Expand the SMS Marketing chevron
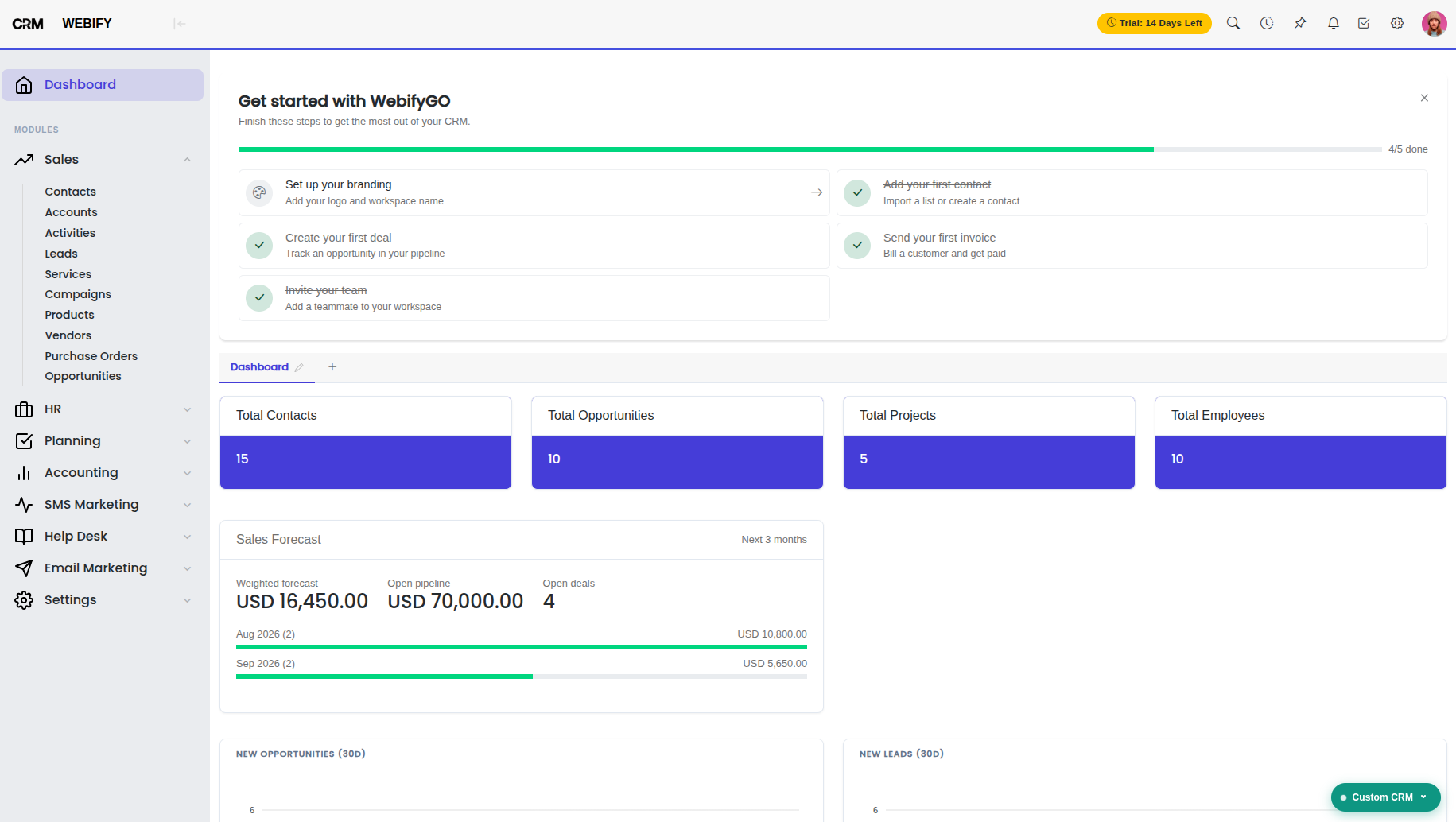 pyautogui.click(x=187, y=505)
